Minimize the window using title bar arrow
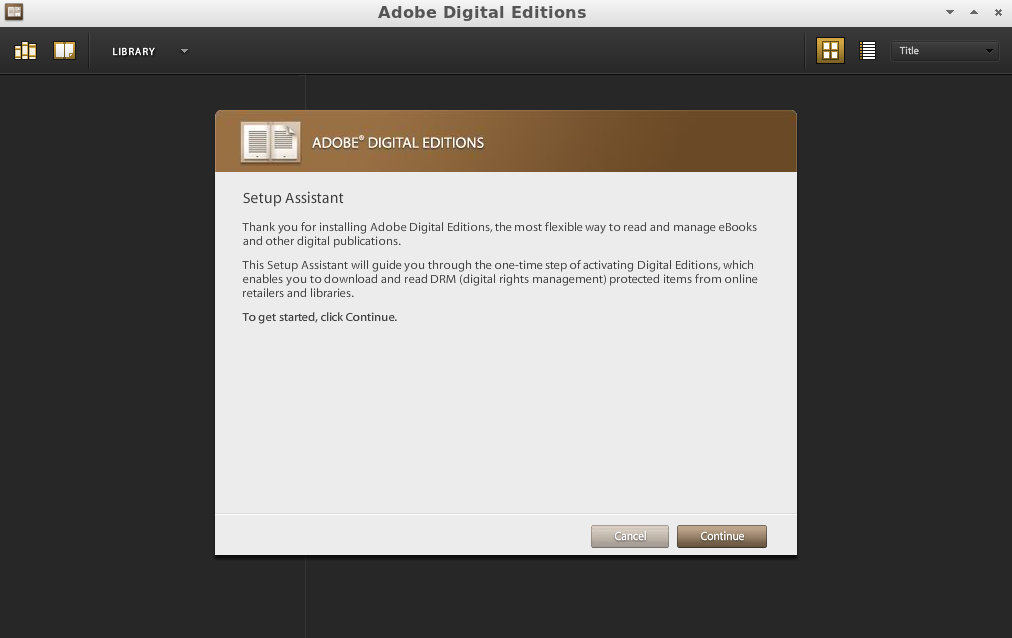This screenshot has width=1012, height=638. pyautogui.click(x=949, y=12)
